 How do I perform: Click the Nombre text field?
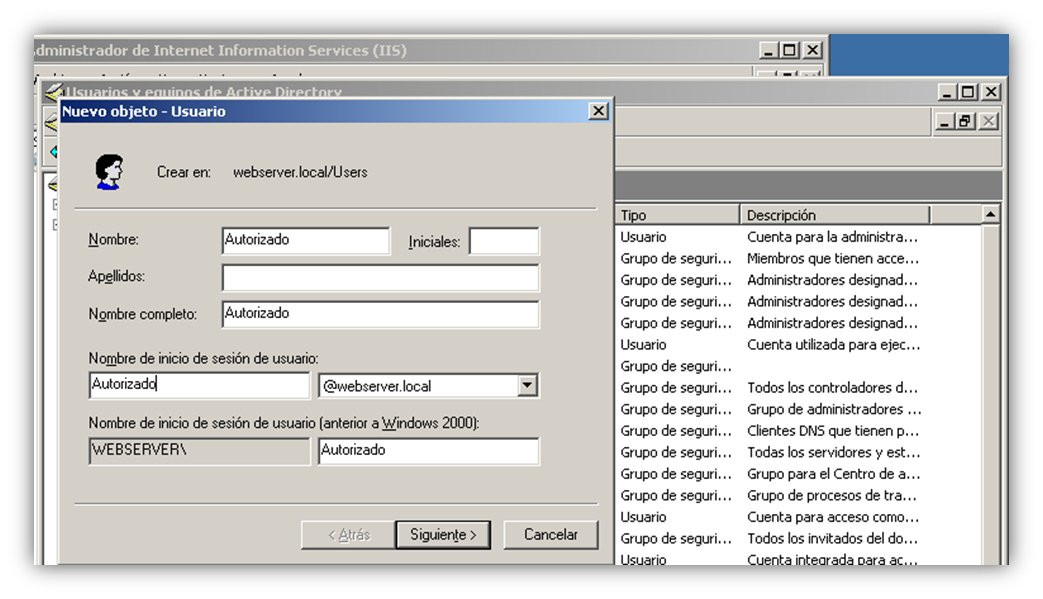tap(306, 241)
